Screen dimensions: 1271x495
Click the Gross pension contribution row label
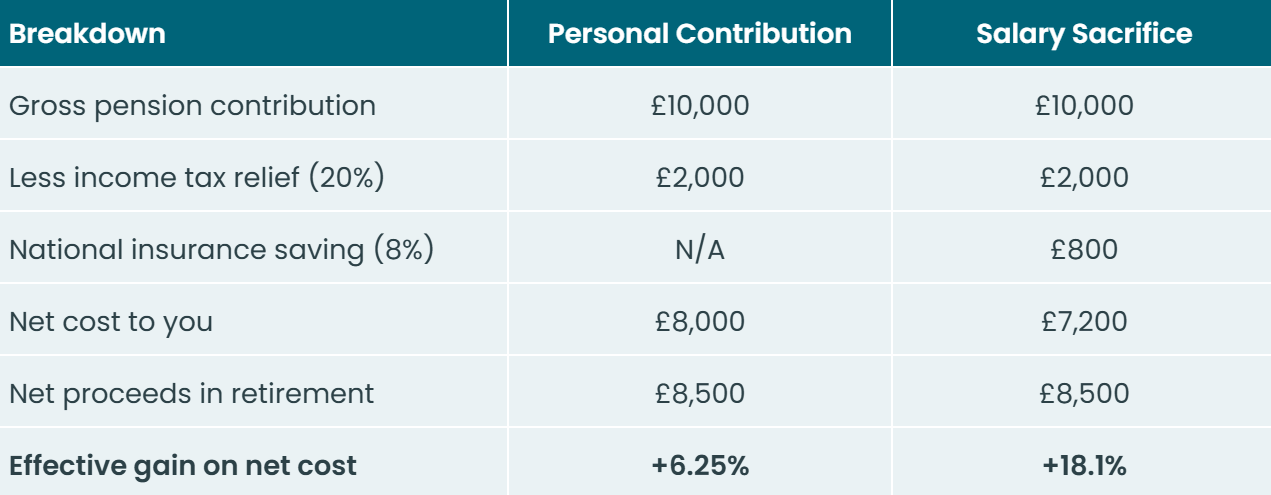tap(192, 105)
